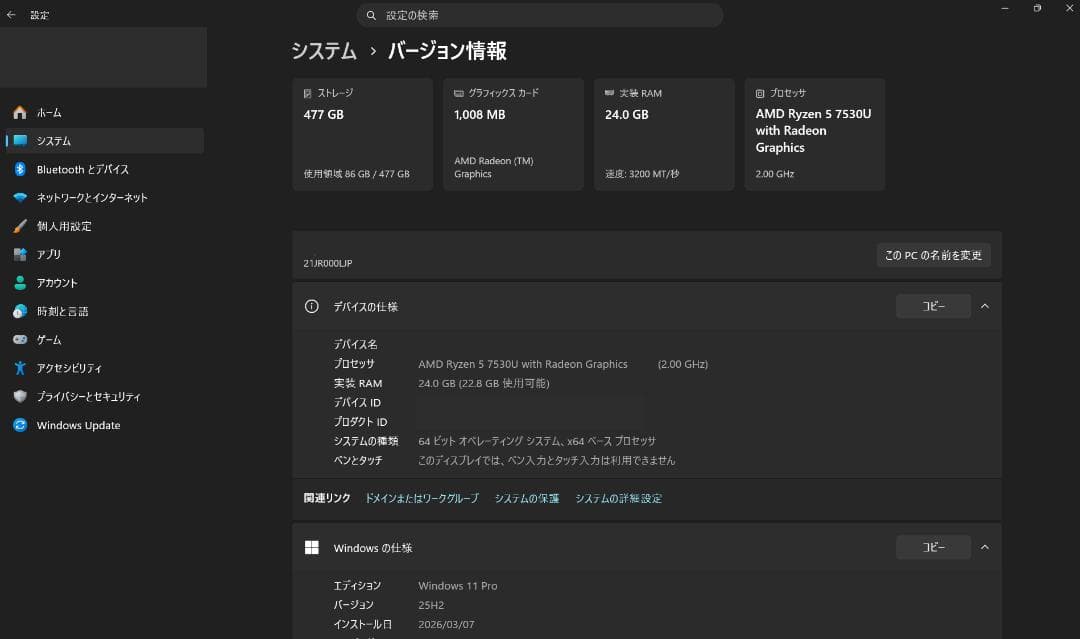Click the 速度: 3200 MT/秒 text
1080x639 pixels.
point(642,174)
